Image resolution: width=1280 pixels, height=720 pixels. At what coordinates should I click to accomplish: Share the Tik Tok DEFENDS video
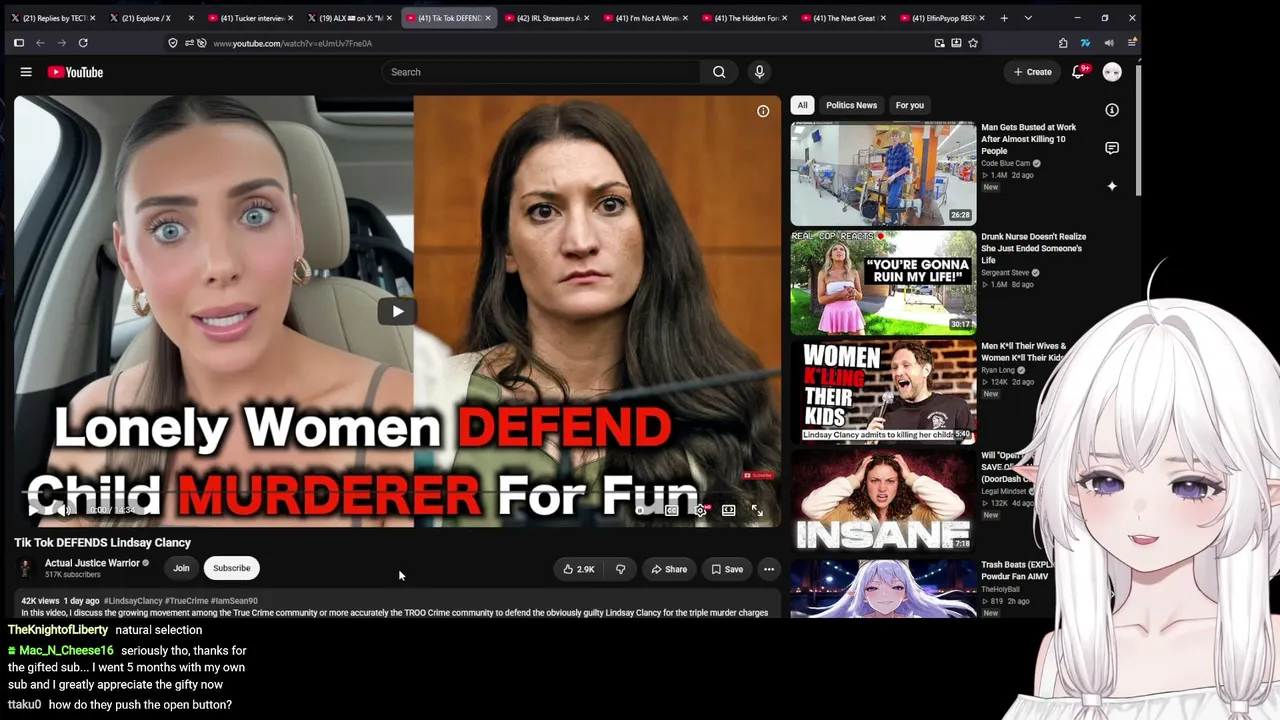coord(669,569)
